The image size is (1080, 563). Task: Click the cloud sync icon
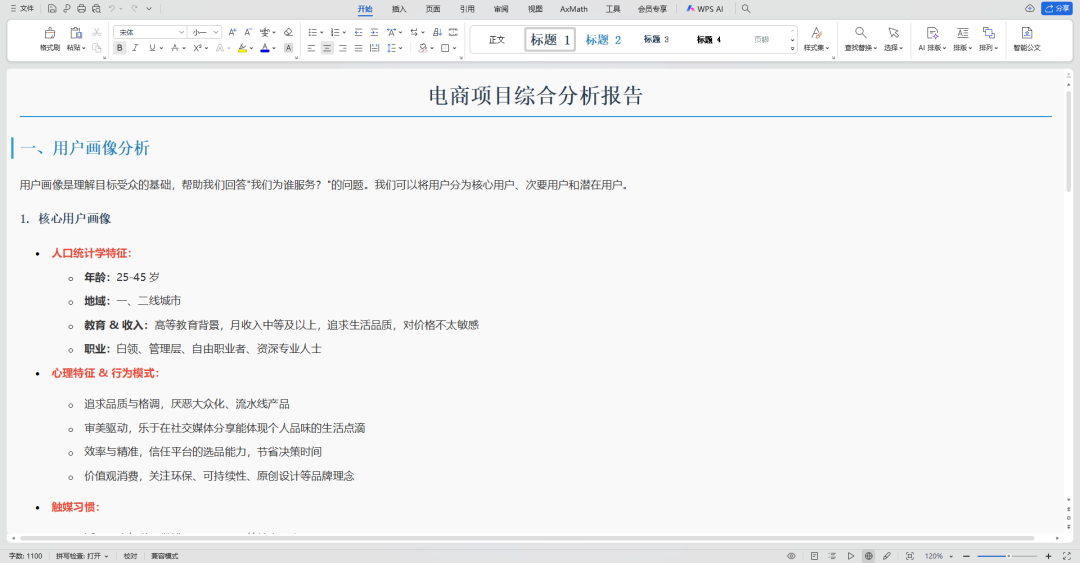pyautogui.click(x=1030, y=9)
